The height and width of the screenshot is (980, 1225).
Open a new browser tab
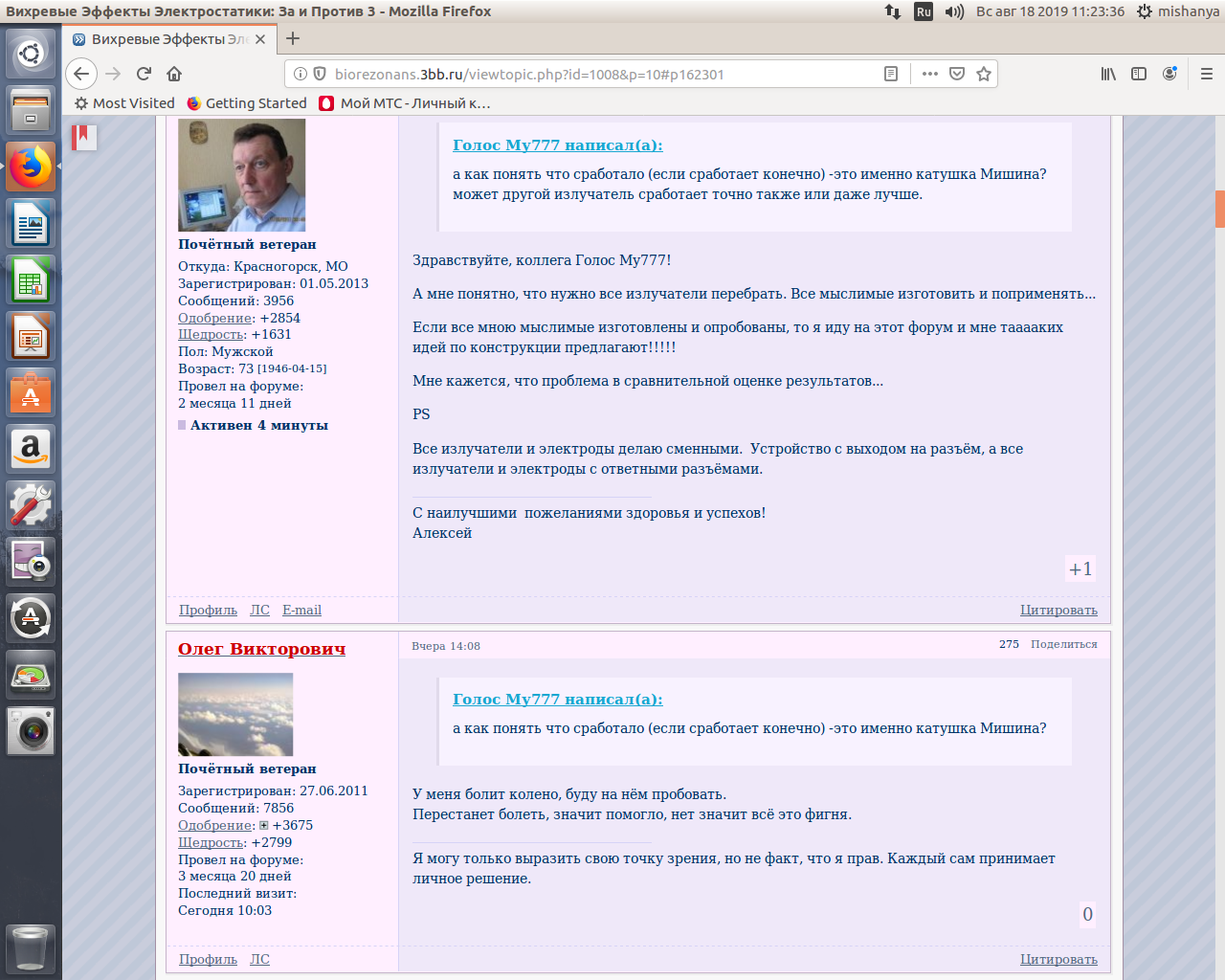click(293, 38)
